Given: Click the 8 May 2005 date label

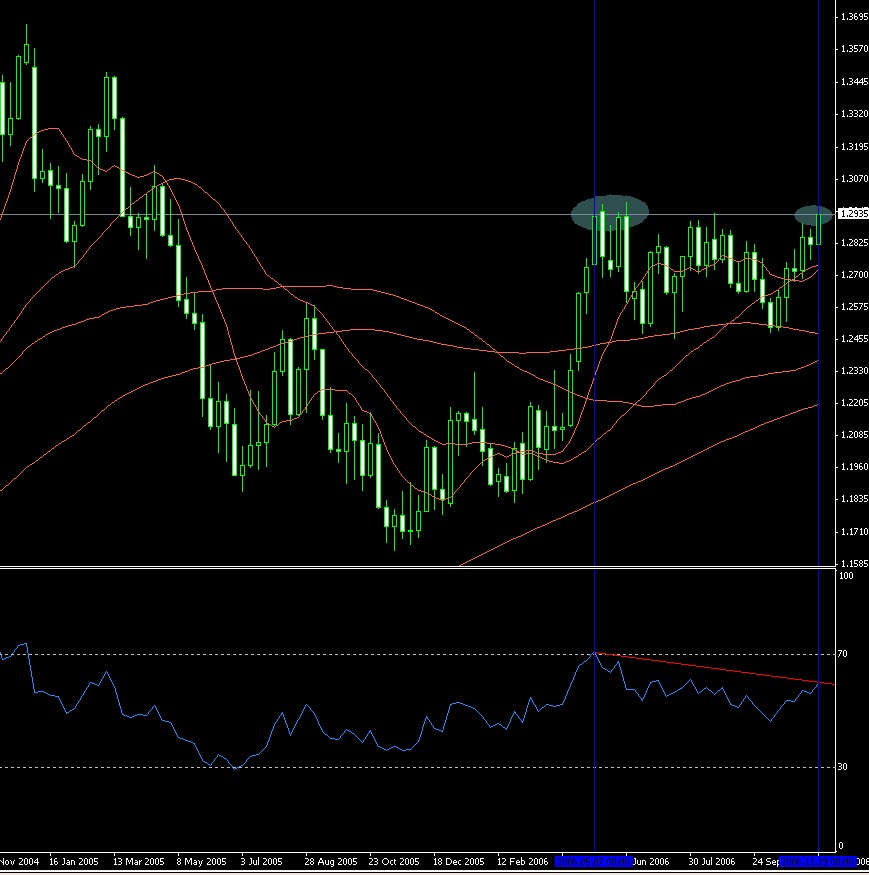Looking at the screenshot, I should tap(201, 862).
